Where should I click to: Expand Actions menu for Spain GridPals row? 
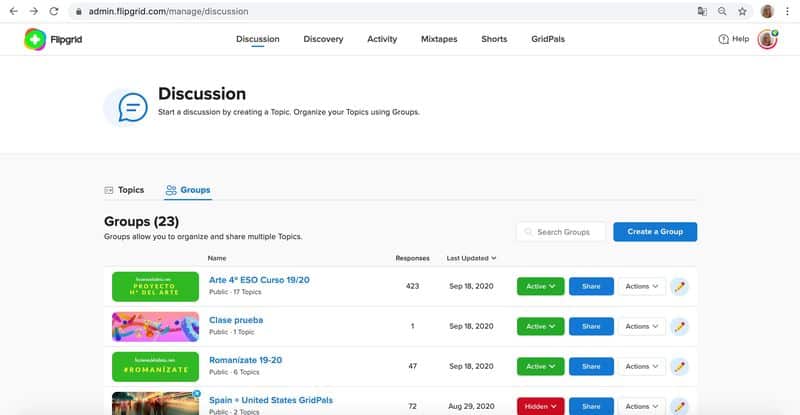(642, 406)
